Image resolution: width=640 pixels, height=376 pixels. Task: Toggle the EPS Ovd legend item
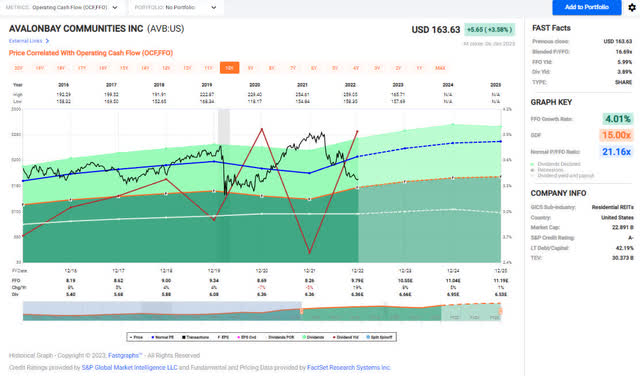tap(247, 337)
